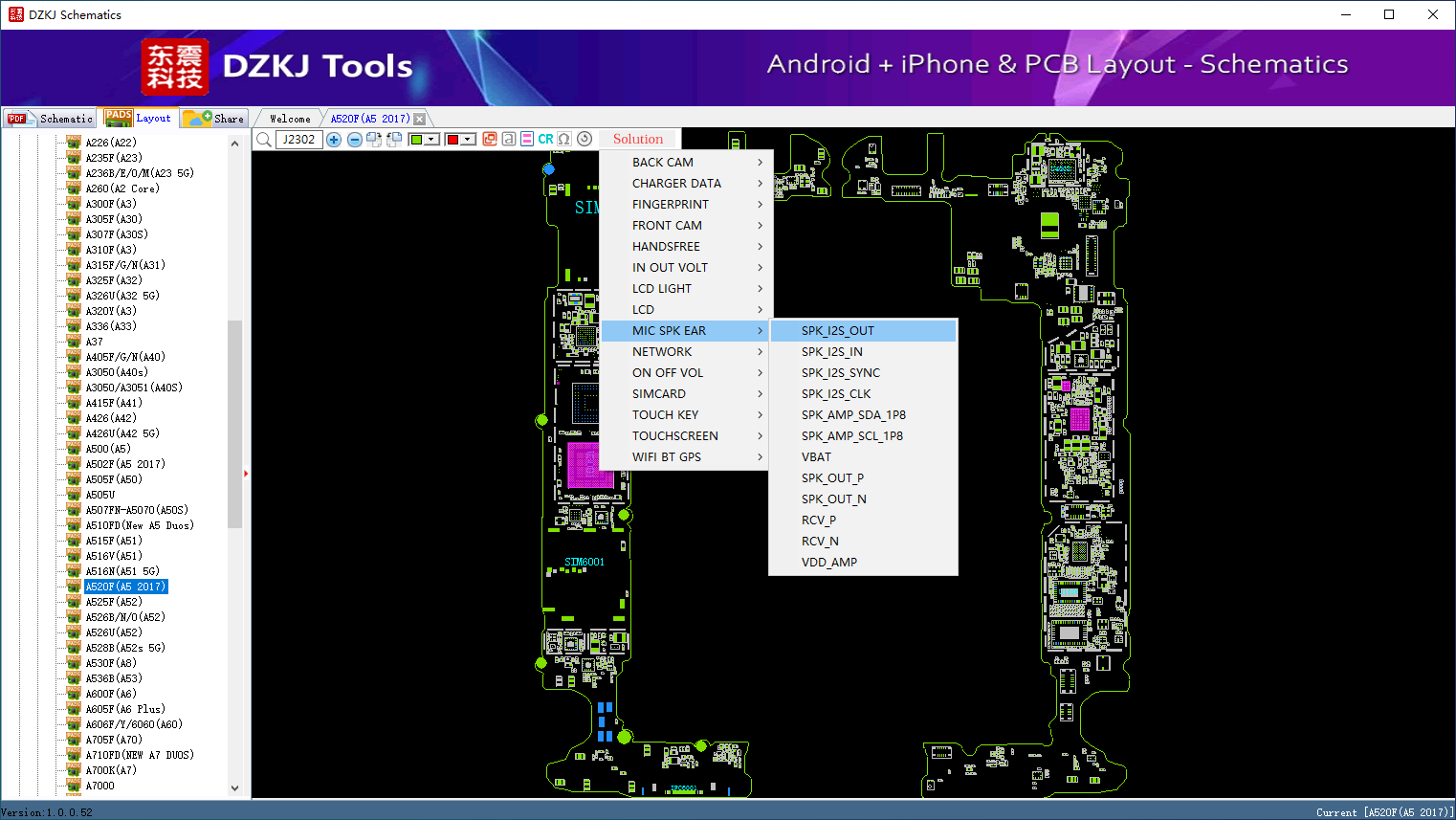Select SPK_AMP_SCL_1P8 in the submenu
The width and height of the screenshot is (1456, 820).
[863, 436]
